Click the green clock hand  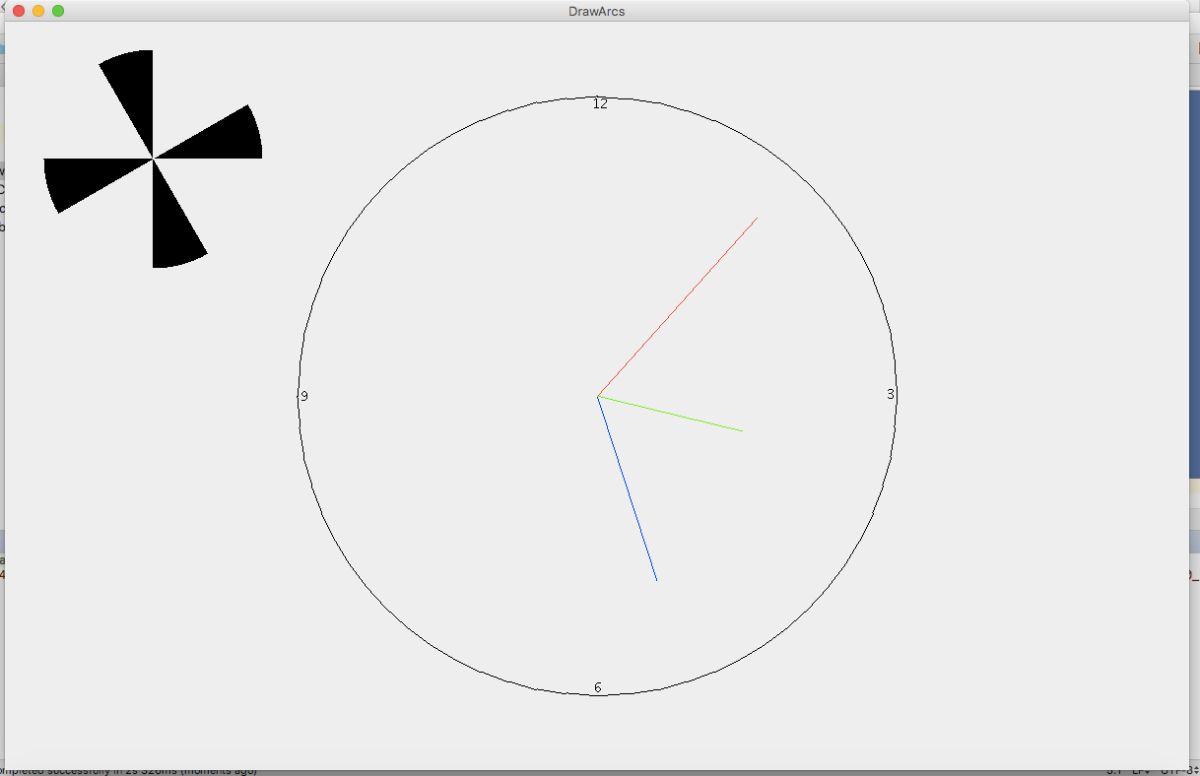pyautogui.click(x=670, y=414)
